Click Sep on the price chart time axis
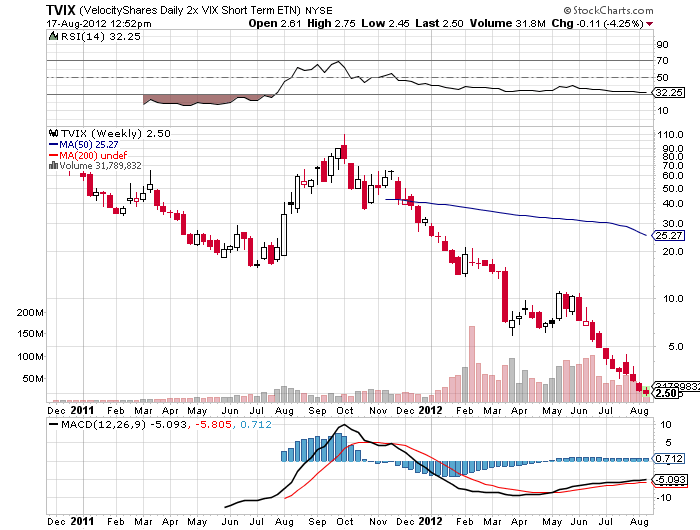700x530 pixels. (317, 410)
